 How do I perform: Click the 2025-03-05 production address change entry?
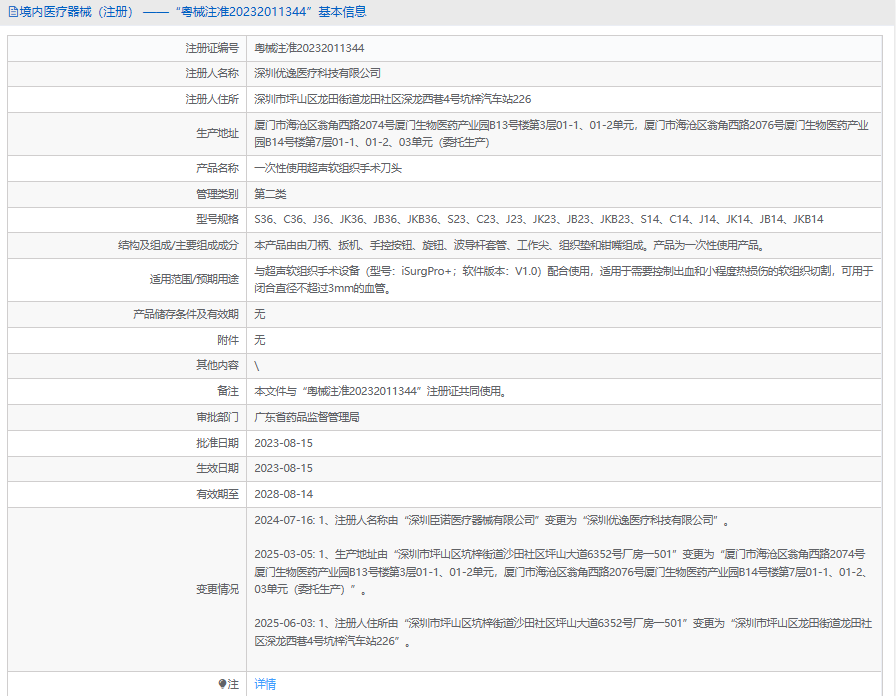562,571
